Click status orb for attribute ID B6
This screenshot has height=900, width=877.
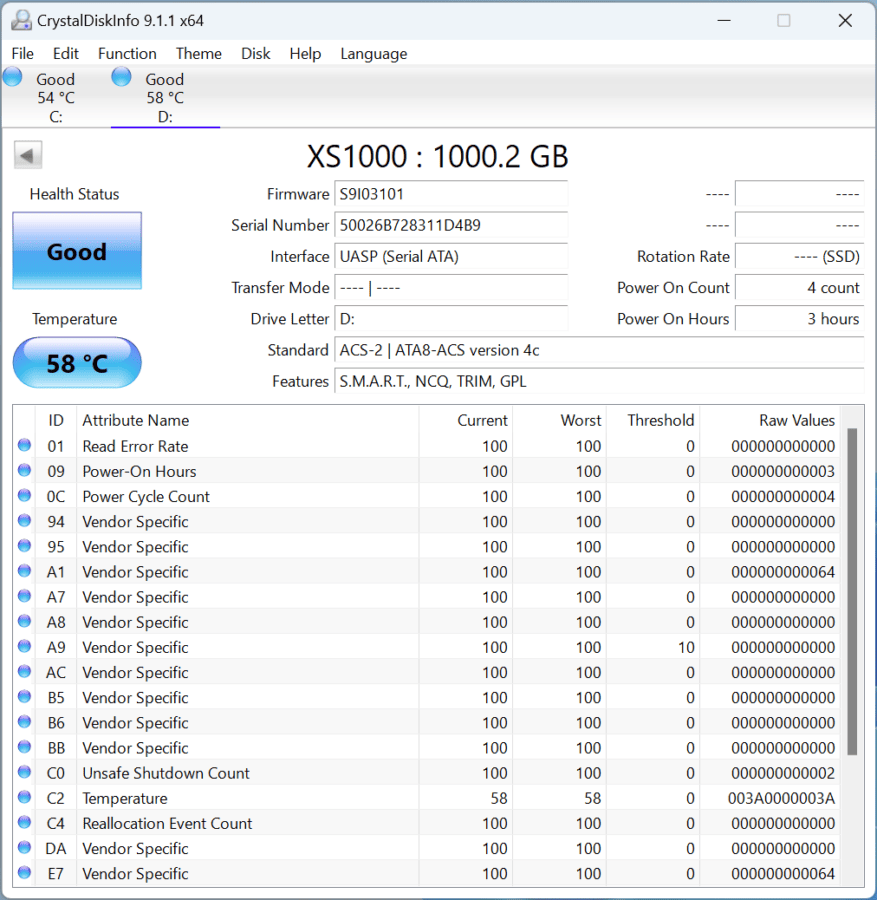pos(24,722)
